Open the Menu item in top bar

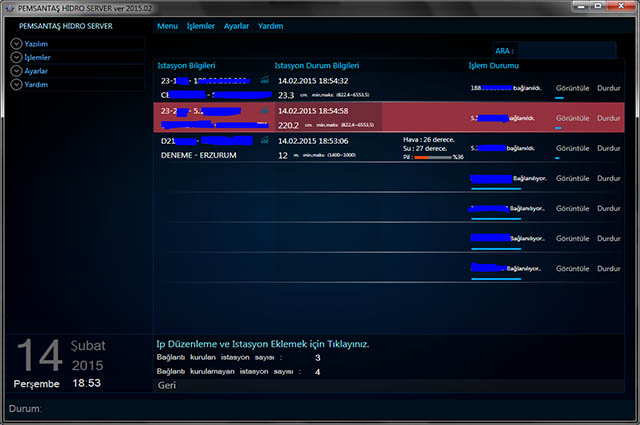tap(167, 26)
